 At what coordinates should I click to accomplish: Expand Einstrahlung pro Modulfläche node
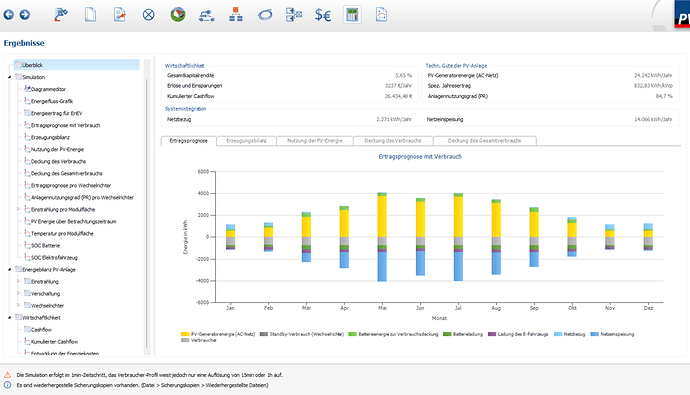(18, 209)
